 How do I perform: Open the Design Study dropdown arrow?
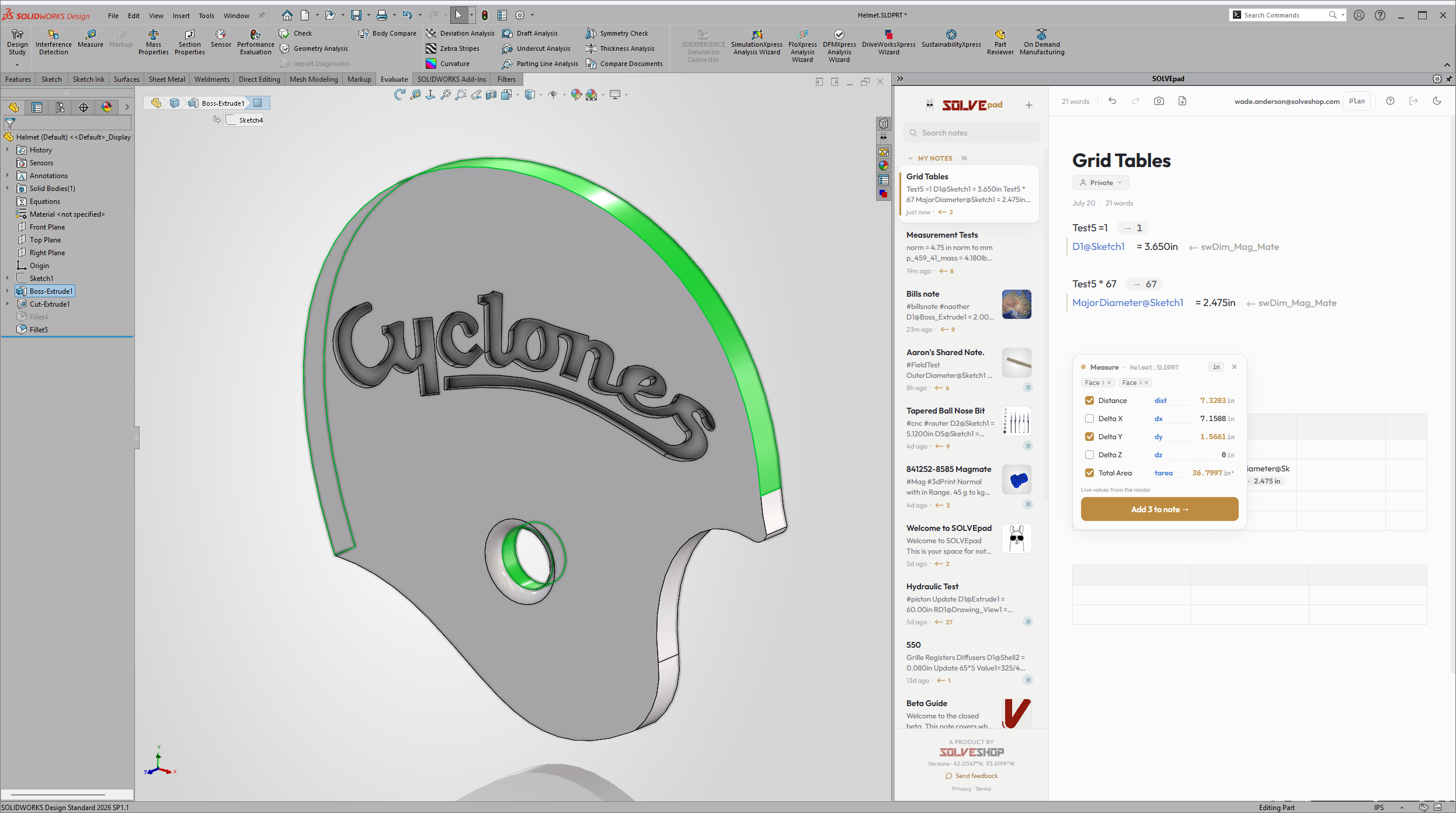[17, 65]
